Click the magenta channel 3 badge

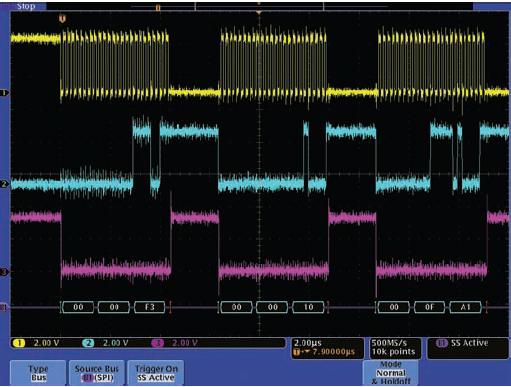pos(157,343)
